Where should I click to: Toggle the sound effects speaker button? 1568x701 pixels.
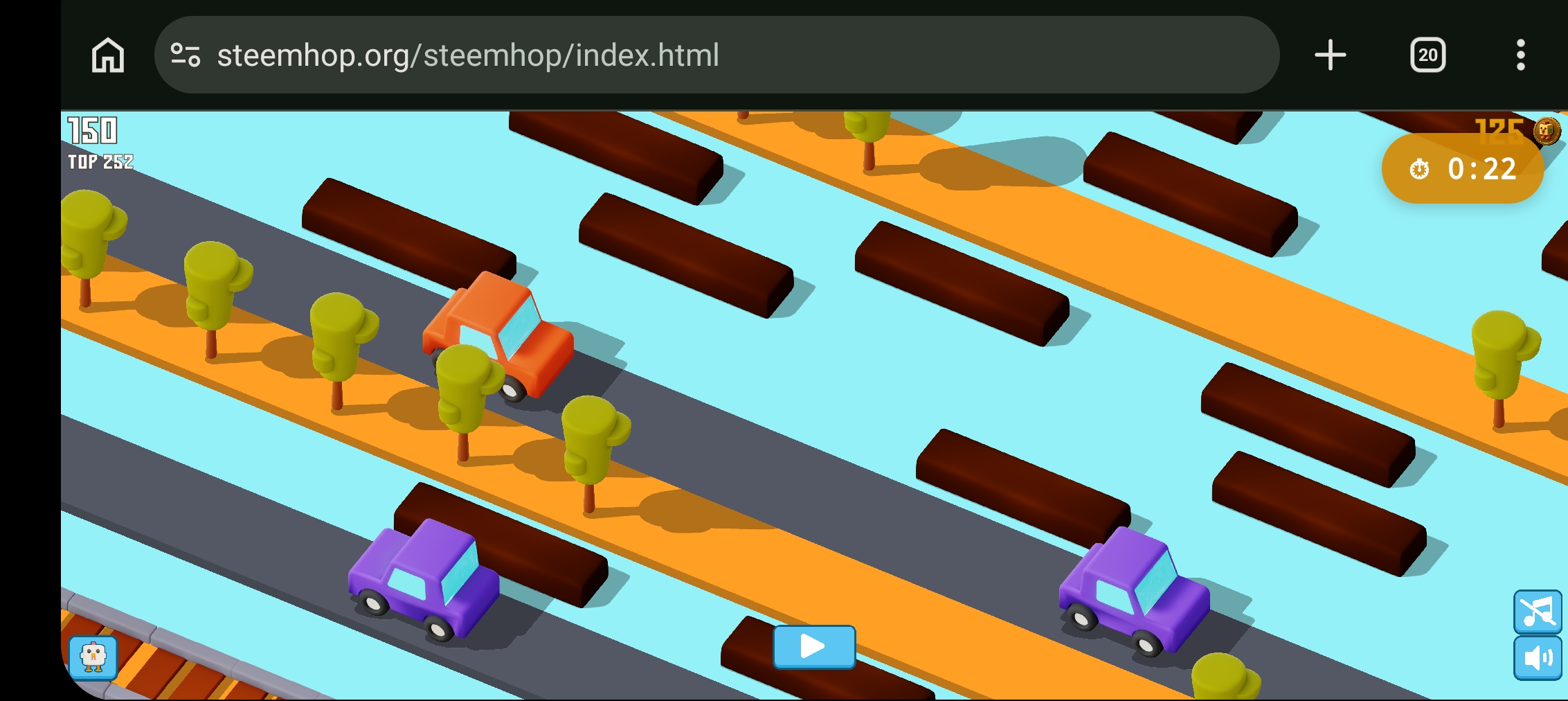(1537, 657)
